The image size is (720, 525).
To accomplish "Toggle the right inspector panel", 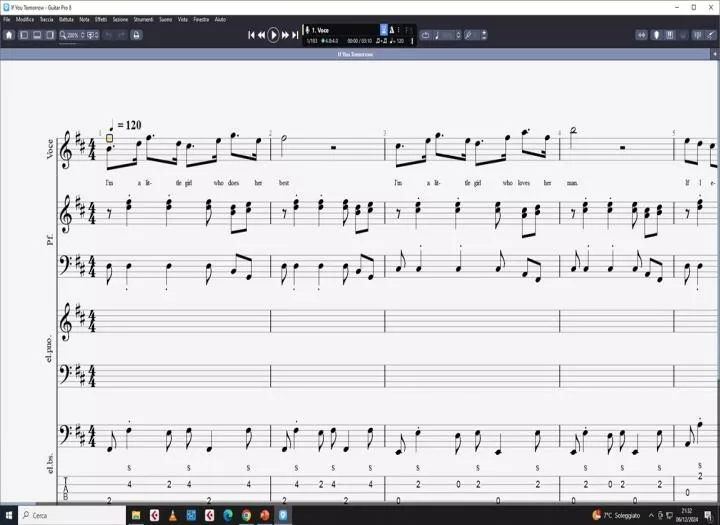I will (x=50, y=35).
